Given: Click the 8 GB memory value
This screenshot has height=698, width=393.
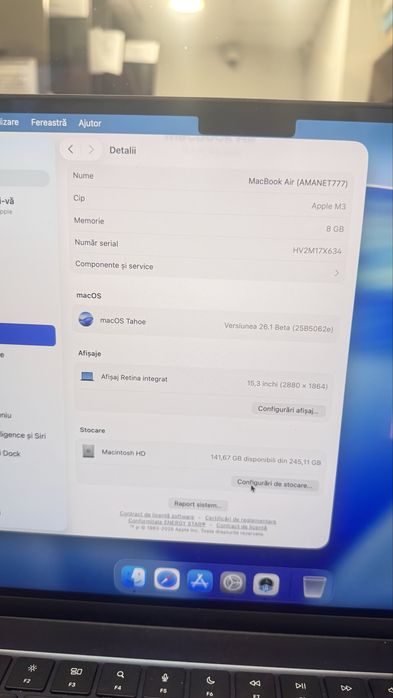Looking at the screenshot, I should click(x=335, y=228).
